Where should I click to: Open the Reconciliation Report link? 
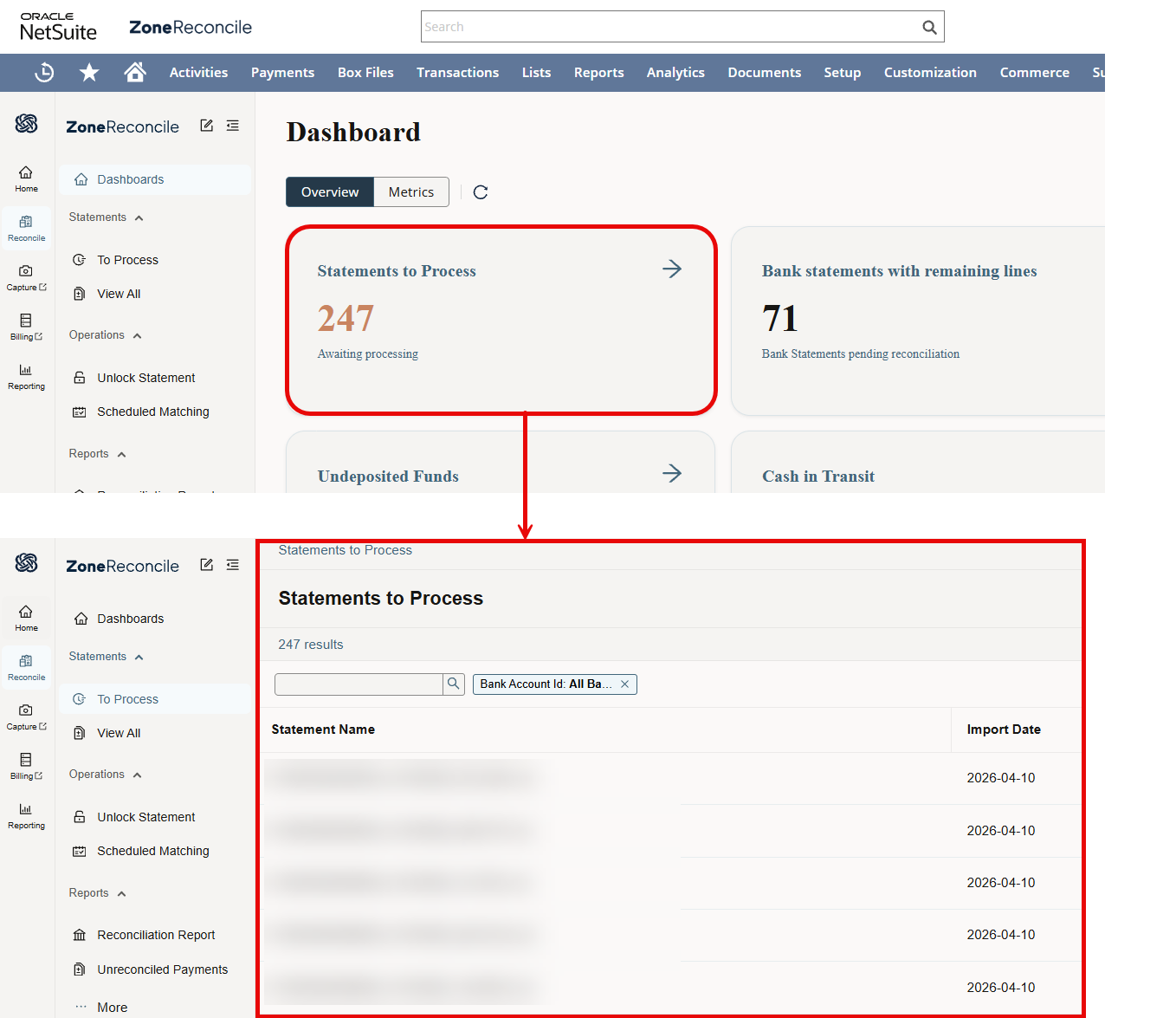(x=155, y=935)
